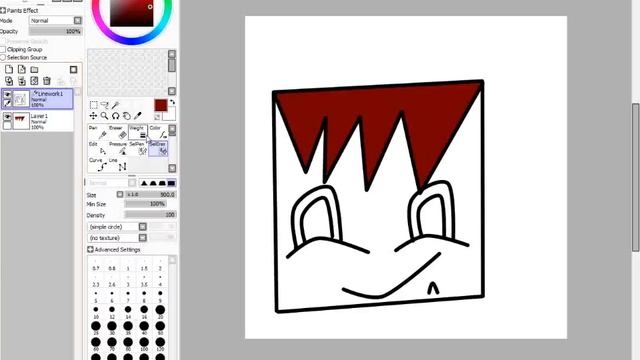Select the Magic Wand tool
Viewport: 640px width, 360px height.
(x=116, y=105)
